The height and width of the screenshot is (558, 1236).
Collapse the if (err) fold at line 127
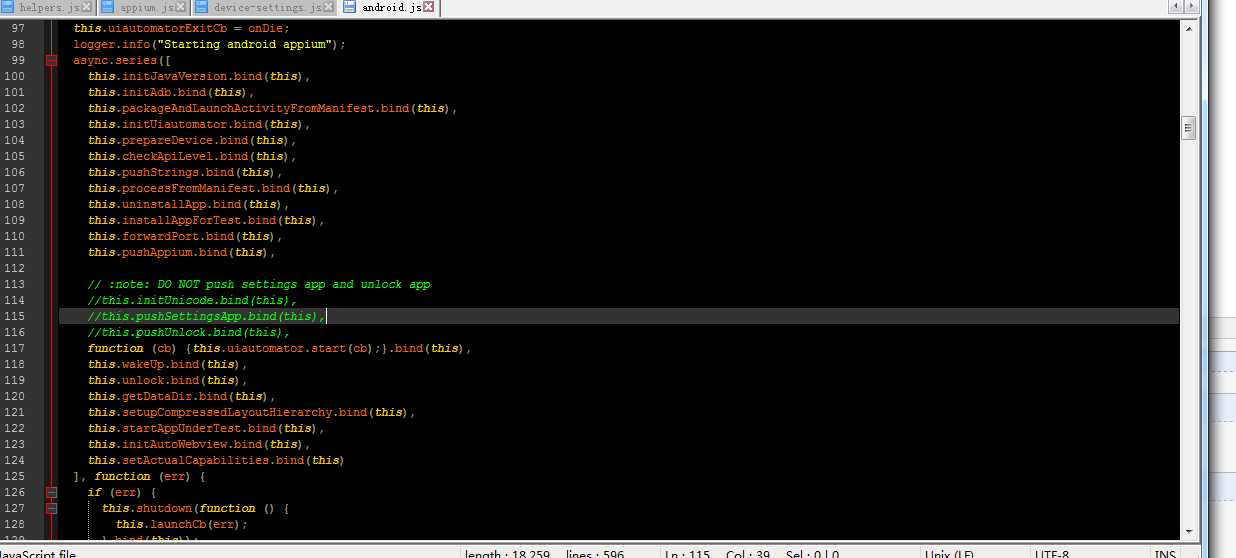coord(51,508)
